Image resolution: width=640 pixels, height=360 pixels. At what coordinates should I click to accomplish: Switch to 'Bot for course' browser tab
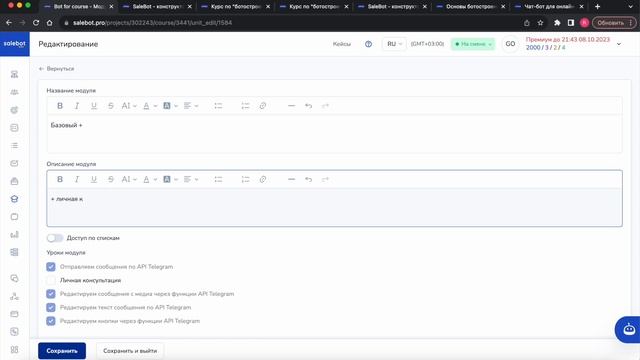tap(78, 7)
